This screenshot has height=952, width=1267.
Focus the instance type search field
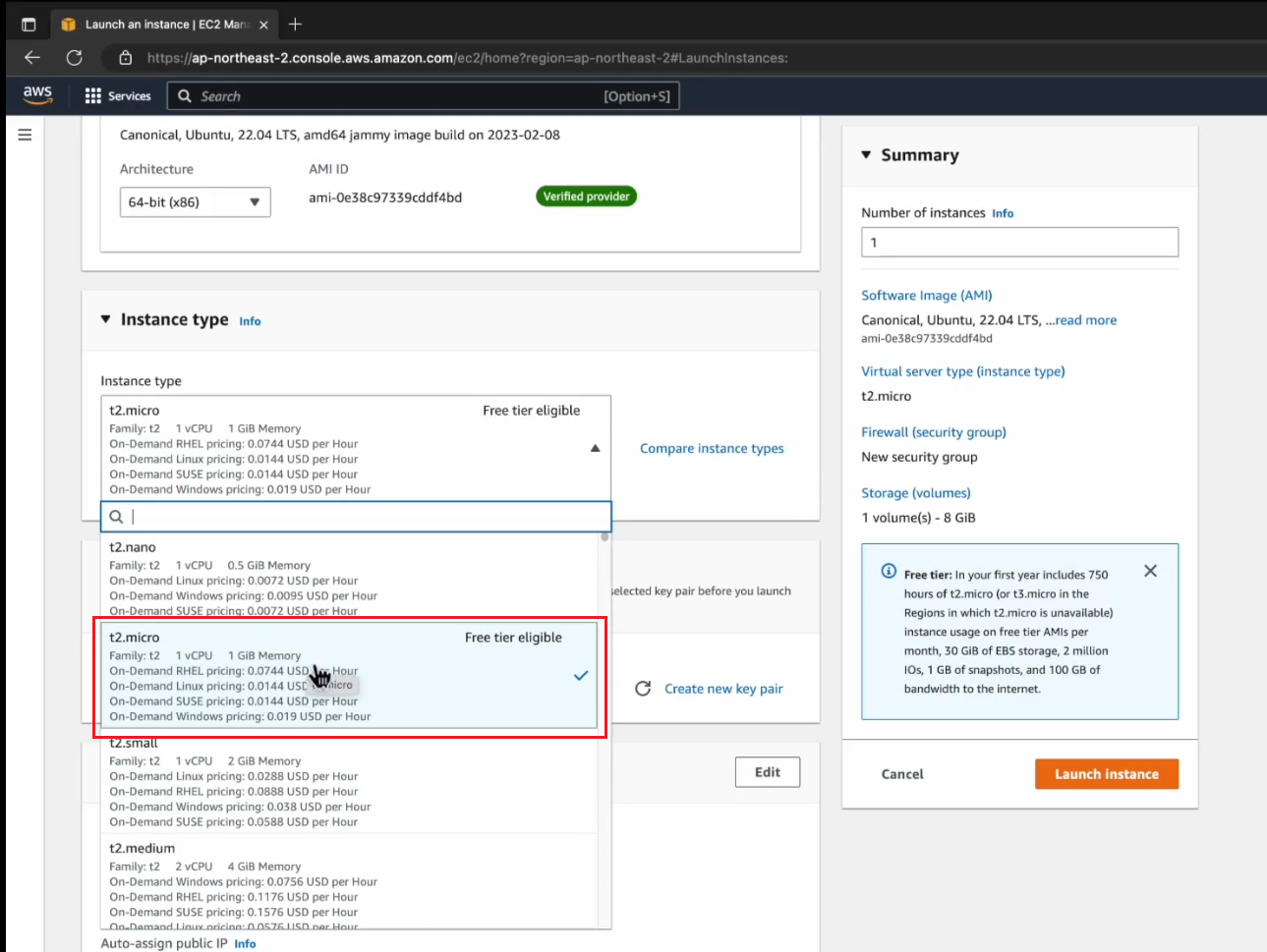pyautogui.click(x=356, y=517)
